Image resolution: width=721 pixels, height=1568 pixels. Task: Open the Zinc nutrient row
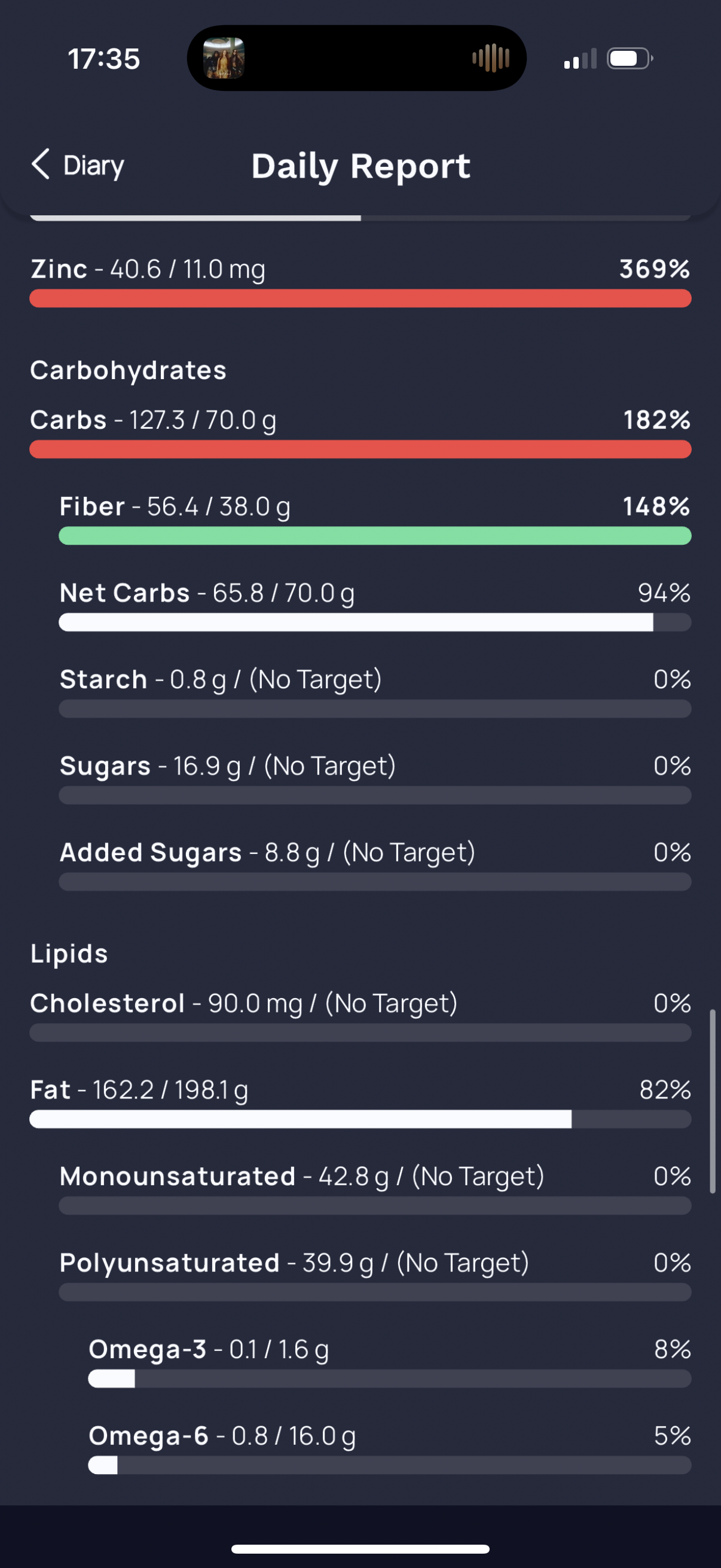(360, 282)
